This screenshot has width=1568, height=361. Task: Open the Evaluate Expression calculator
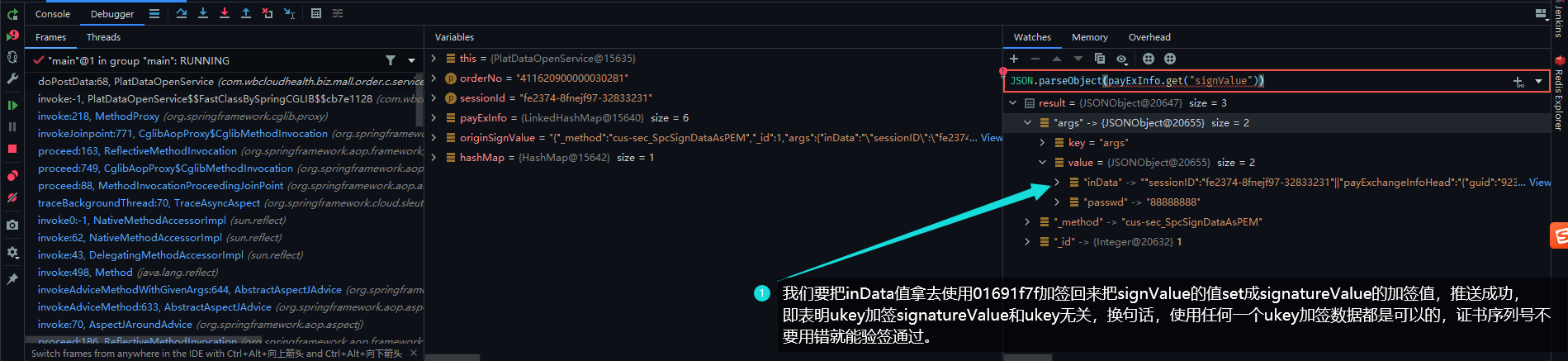tap(316, 13)
